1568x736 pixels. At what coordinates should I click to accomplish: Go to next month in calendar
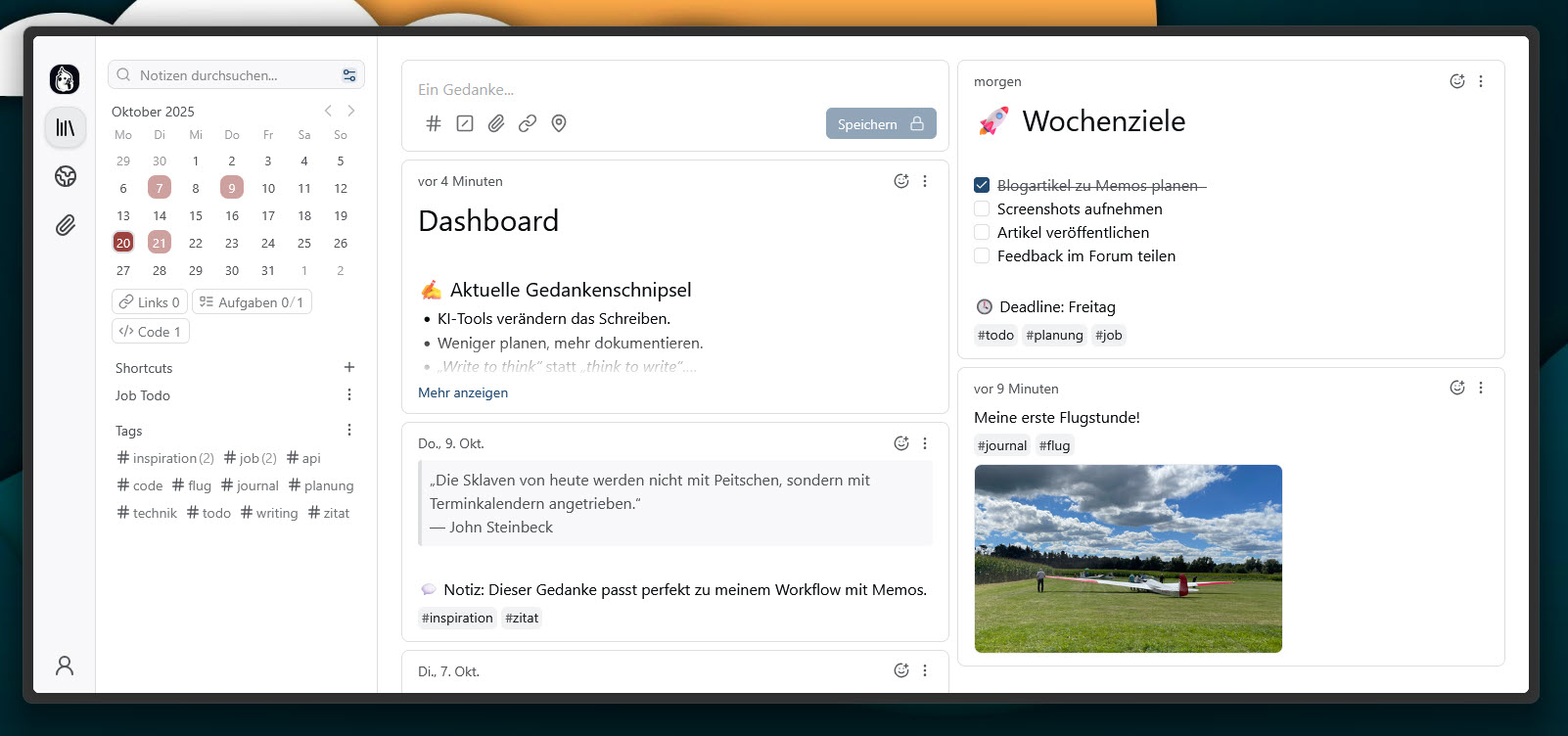pyautogui.click(x=351, y=111)
